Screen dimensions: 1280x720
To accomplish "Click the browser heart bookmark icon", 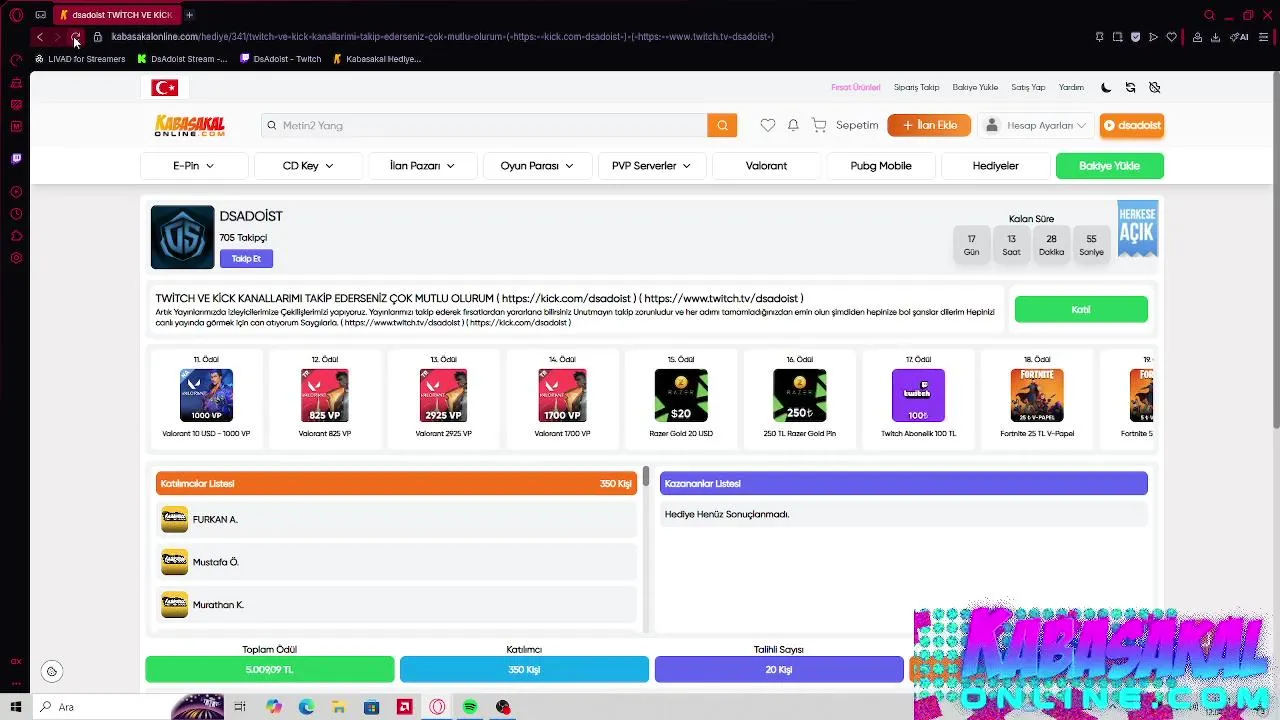I will pyautogui.click(x=1171, y=37).
